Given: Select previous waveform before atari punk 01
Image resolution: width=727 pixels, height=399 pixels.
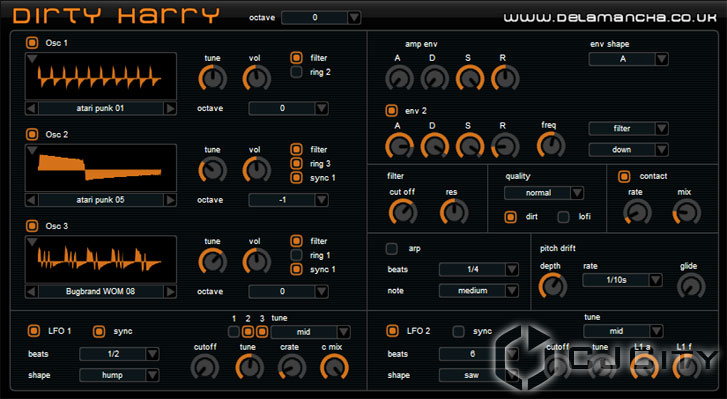Looking at the screenshot, I should (x=32, y=108).
